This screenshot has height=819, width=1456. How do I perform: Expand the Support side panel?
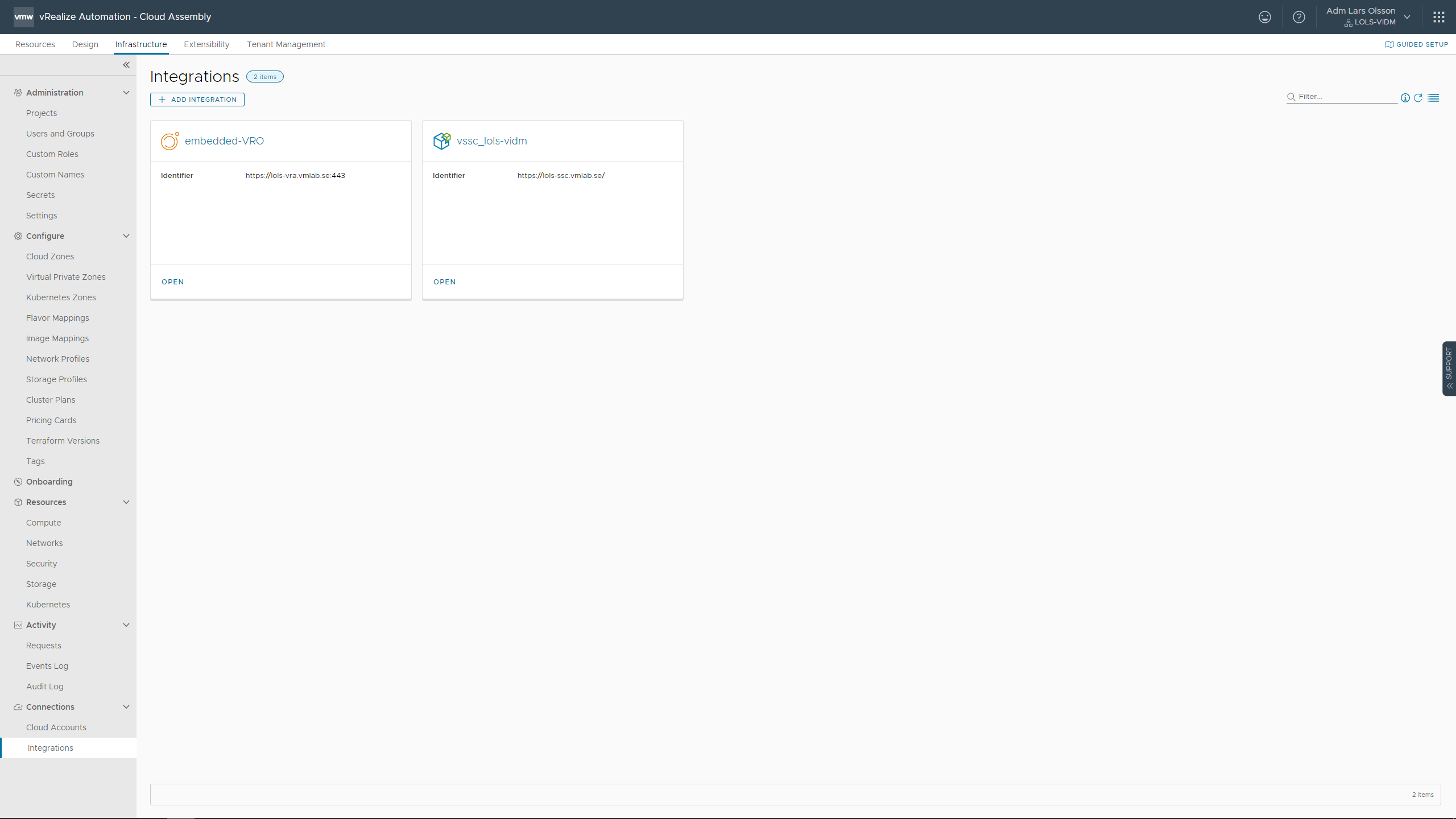1449,369
